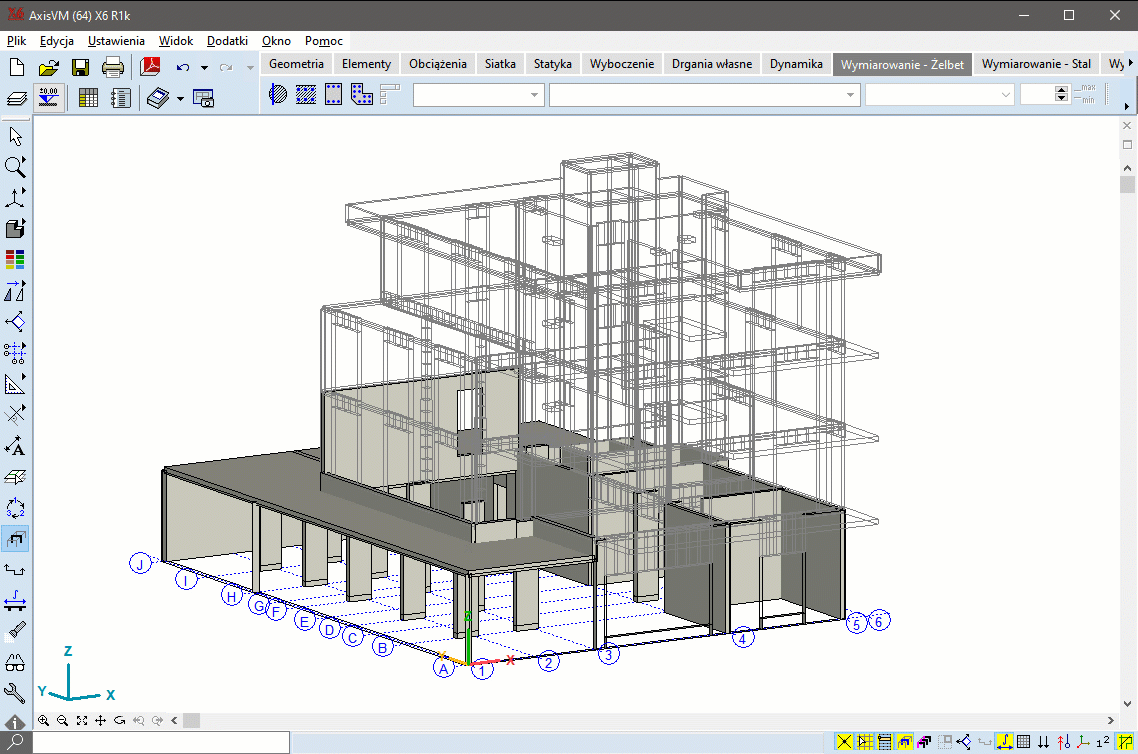Open the Wymiarowanie - Stal tab
This screenshot has height=754, width=1138.
click(x=1036, y=64)
